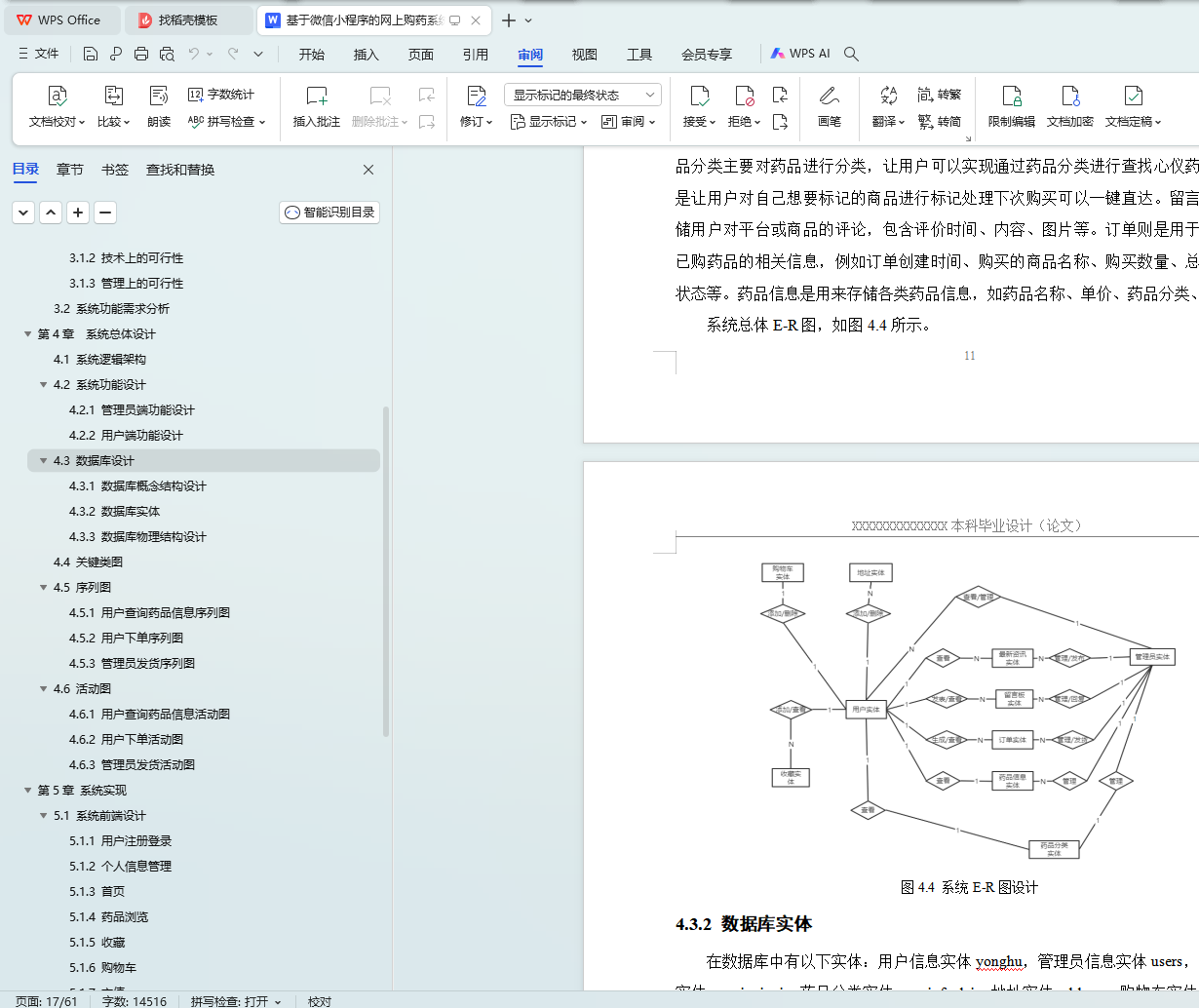Click the undo arrow icon
Viewport: 1199px width, 1008px height.
point(194,54)
